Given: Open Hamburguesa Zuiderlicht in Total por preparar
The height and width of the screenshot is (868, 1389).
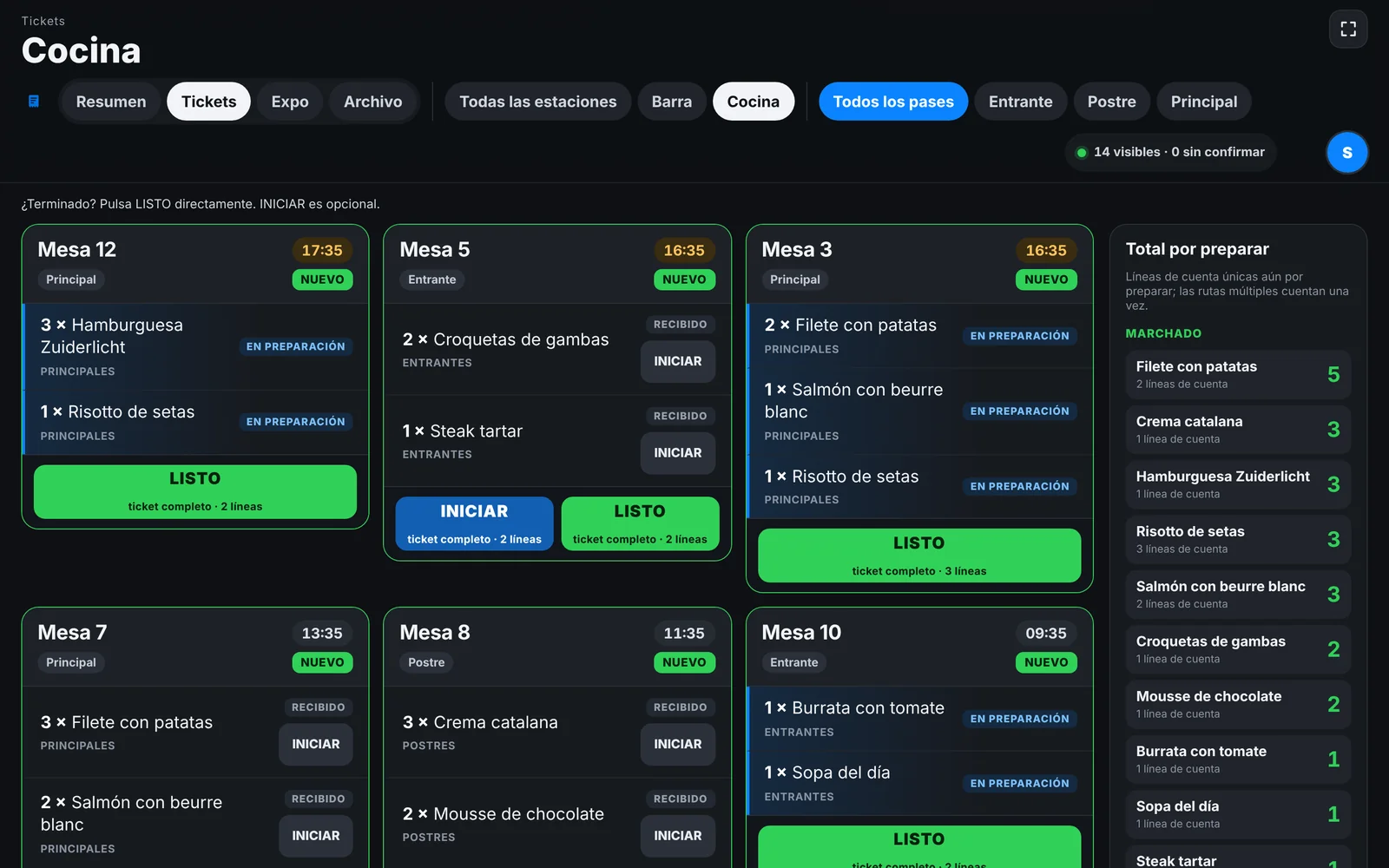Looking at the screenshot, I should coord(1238,484).
